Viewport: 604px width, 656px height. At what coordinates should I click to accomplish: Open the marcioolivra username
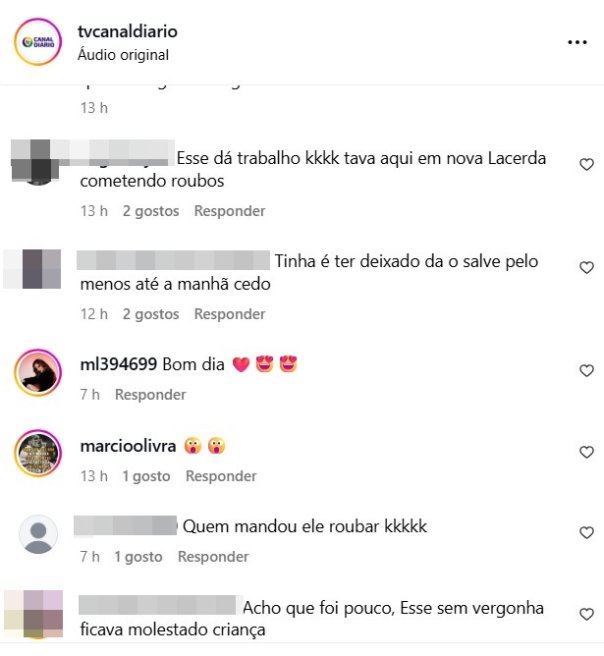point(128,446)
